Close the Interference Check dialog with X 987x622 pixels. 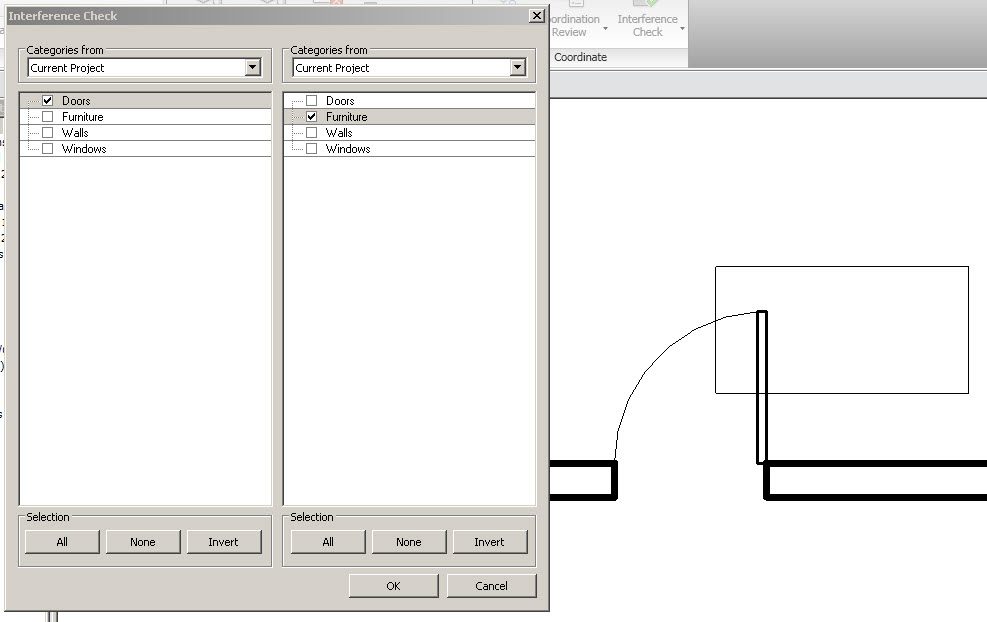[536, 16]
